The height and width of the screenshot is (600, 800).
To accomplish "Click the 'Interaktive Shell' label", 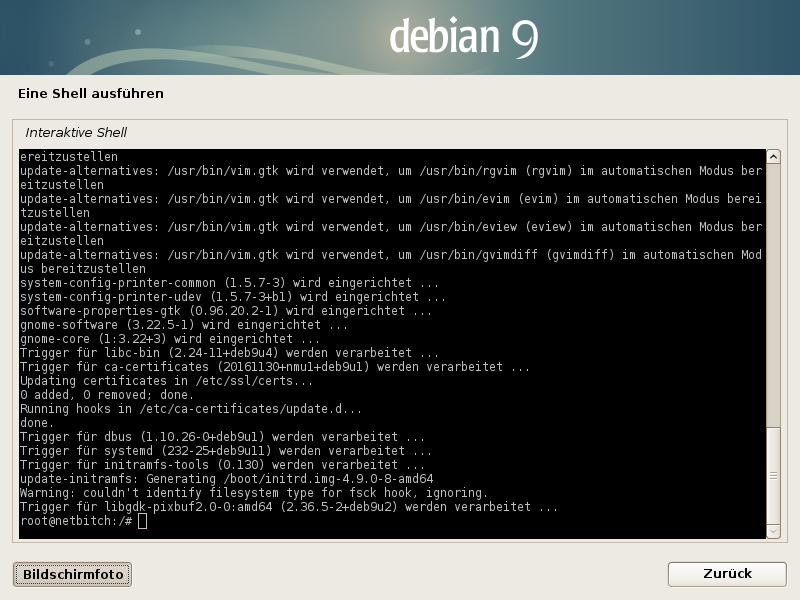I will (76, 133).
